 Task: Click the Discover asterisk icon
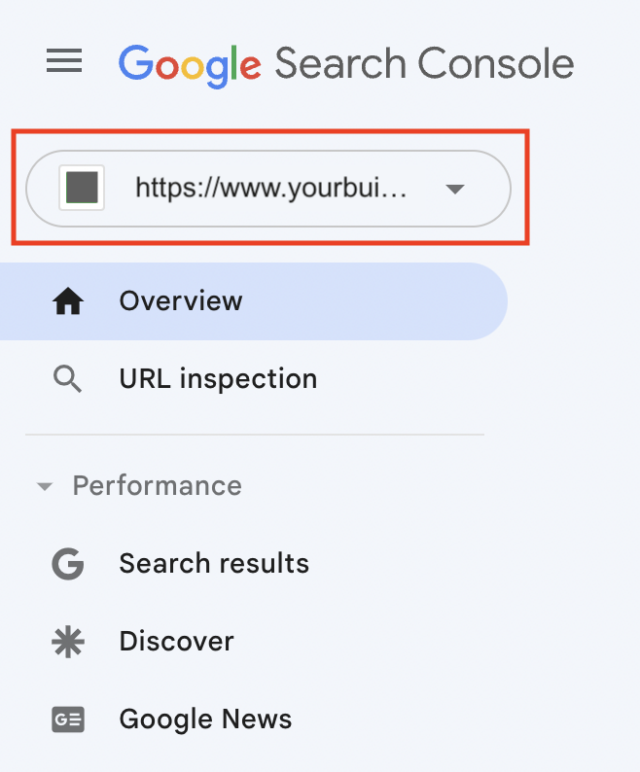68,642
